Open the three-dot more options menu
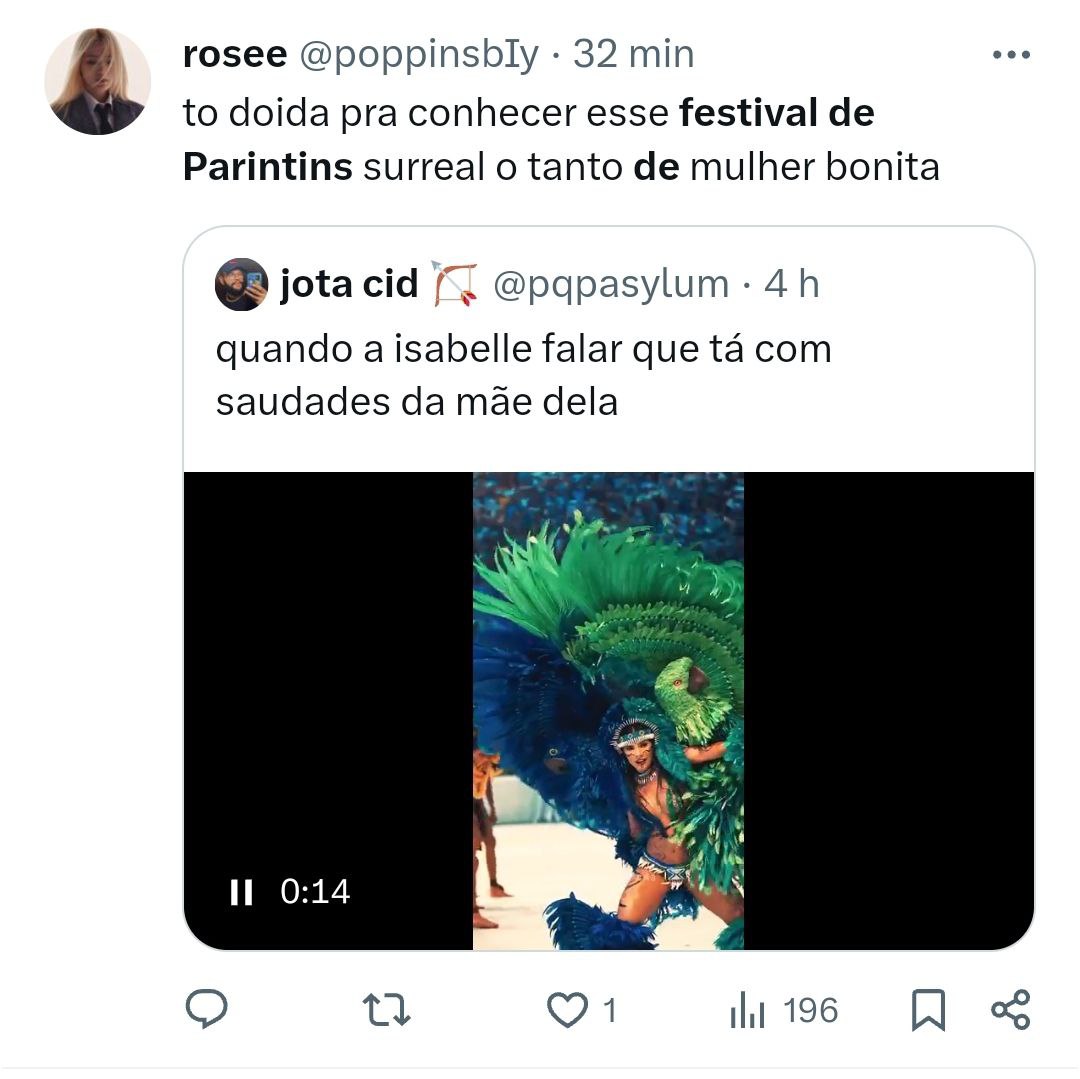 pyautogui.click(x=1011, y=54)
